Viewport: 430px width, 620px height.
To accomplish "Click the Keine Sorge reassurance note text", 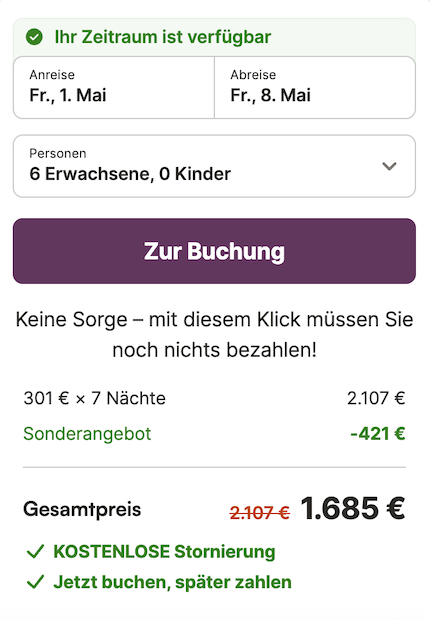I will pyautogui.click(x=214, y=335).
